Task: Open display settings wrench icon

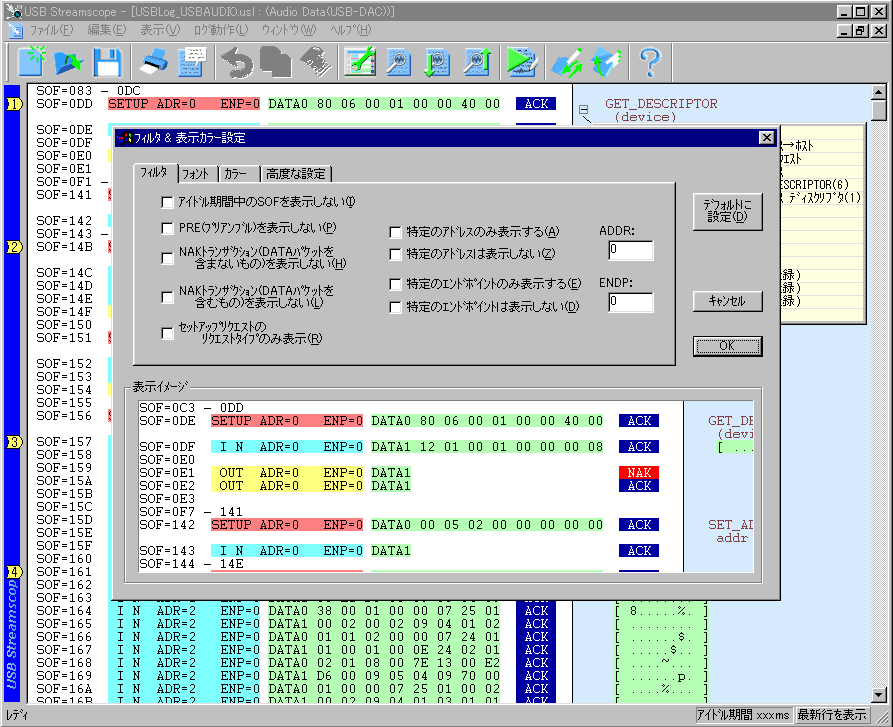Action: click(360, 61)
